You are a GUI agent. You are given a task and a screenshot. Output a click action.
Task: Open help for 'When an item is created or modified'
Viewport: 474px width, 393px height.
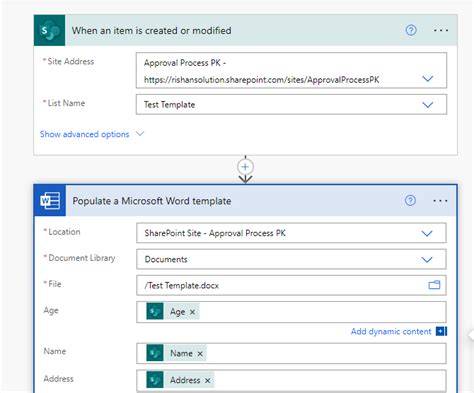[411, 30]
